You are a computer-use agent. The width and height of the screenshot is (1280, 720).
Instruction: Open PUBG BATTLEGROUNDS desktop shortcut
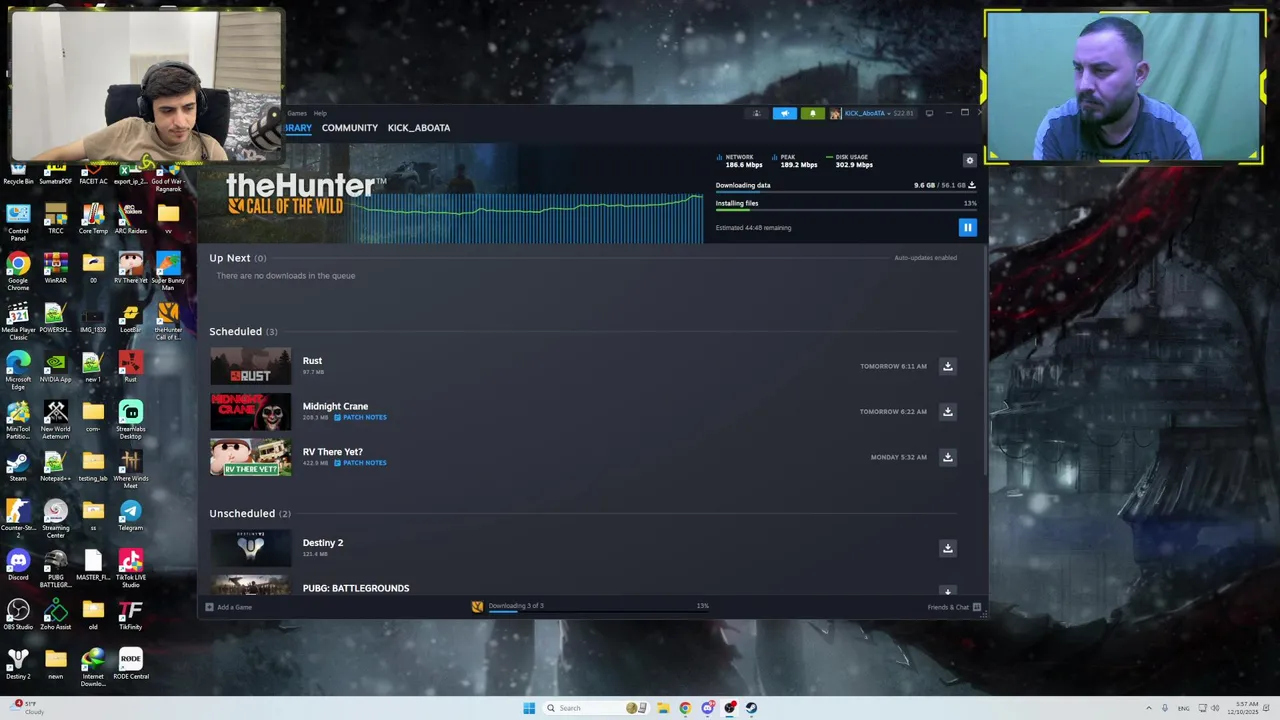[x=55, y=568]
